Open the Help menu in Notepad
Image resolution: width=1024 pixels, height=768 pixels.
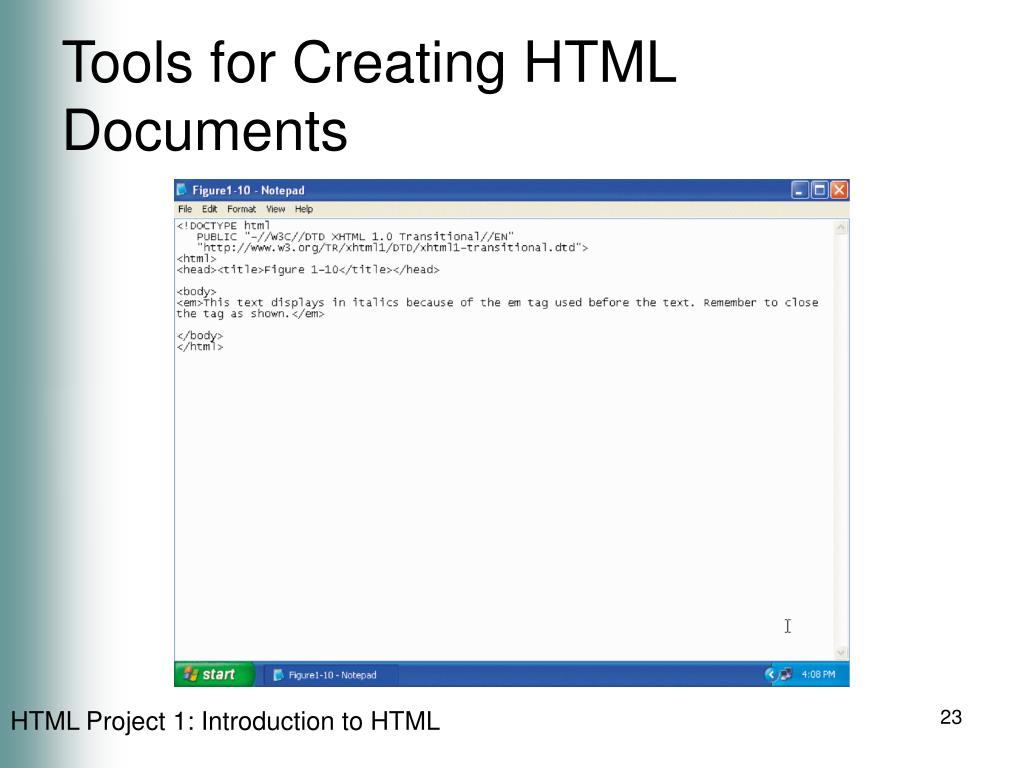tap(304, 209)
